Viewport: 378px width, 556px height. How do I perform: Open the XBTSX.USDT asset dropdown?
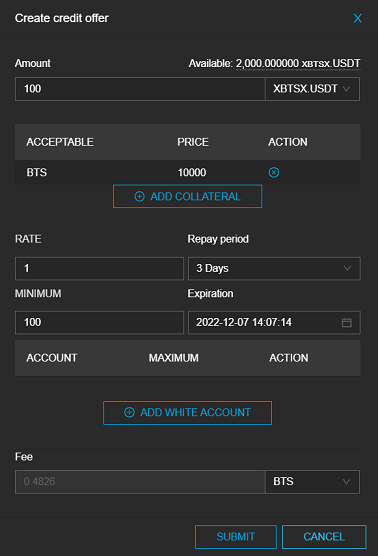(312, 89)
